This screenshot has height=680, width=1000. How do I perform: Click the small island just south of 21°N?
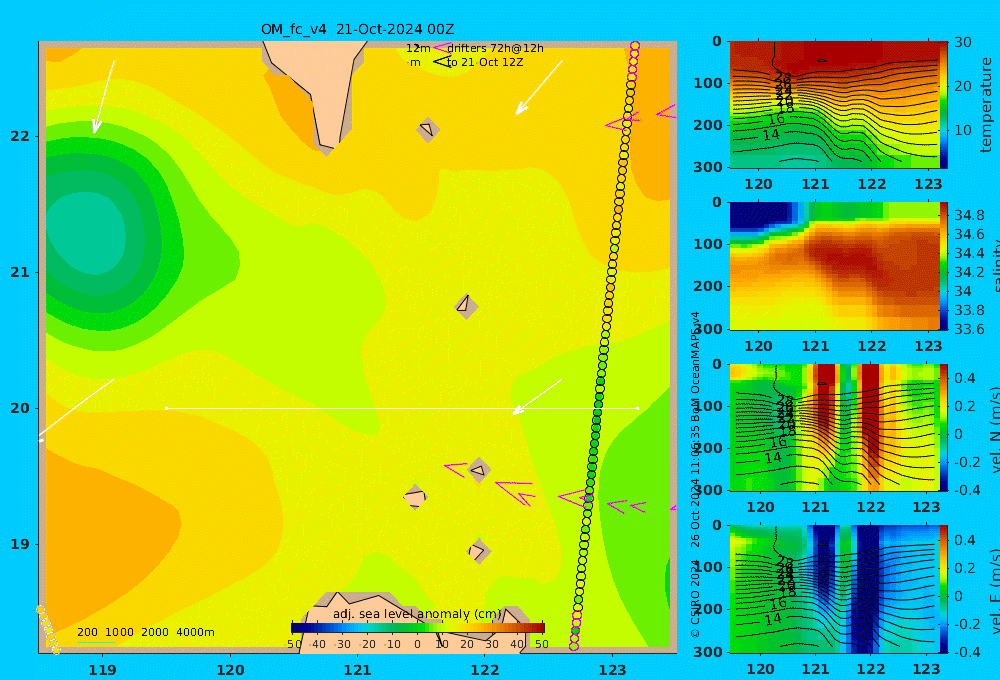tap(466, 306)
